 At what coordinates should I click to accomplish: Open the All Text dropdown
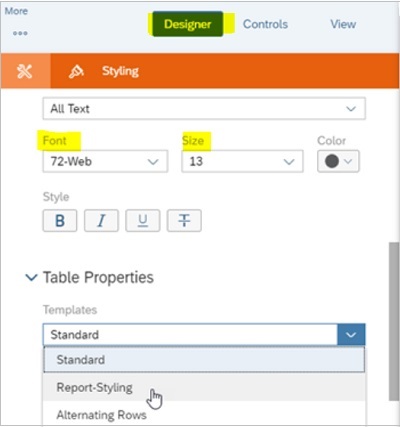click(x=204, y=108)
